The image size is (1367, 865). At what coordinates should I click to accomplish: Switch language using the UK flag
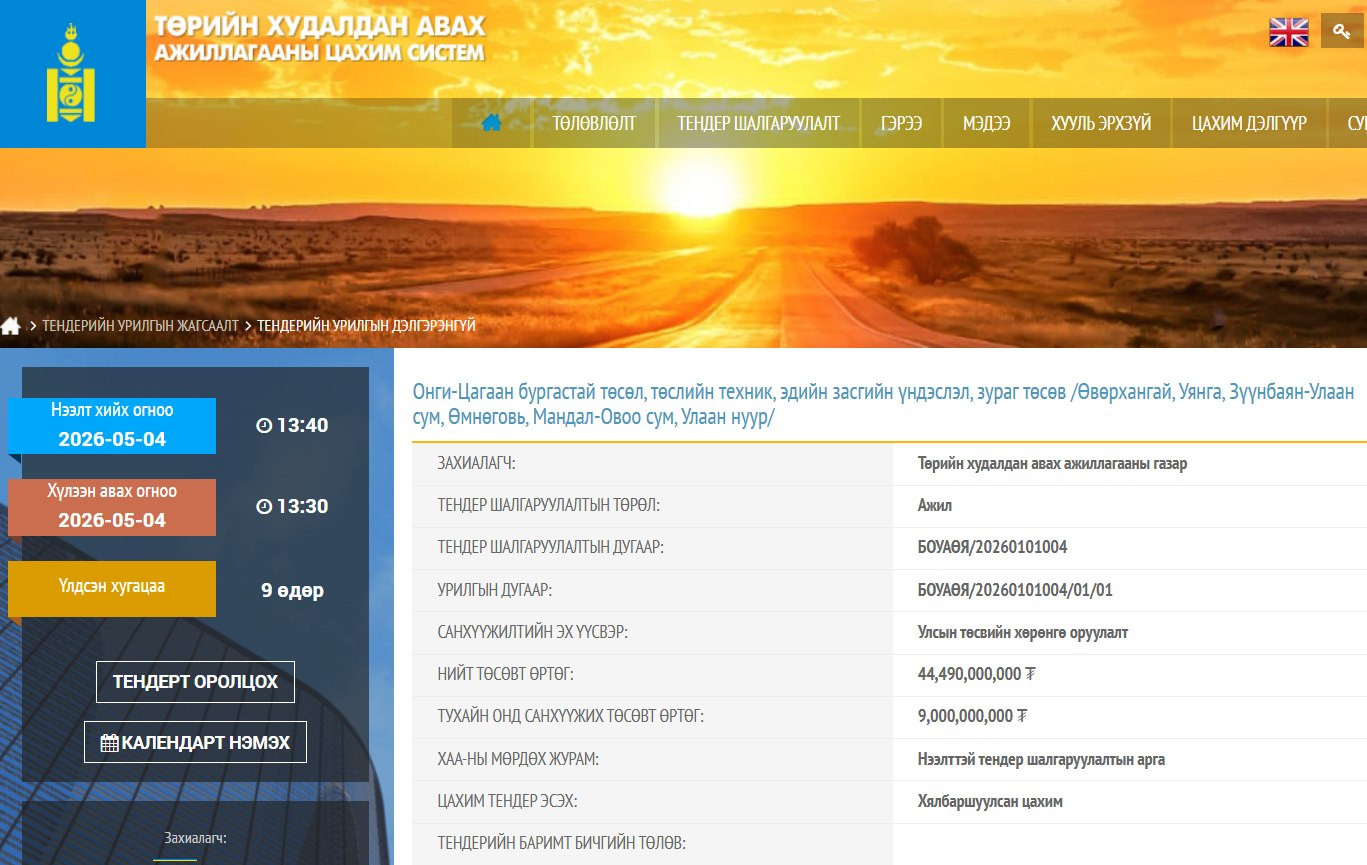(x=1288, y=32)
